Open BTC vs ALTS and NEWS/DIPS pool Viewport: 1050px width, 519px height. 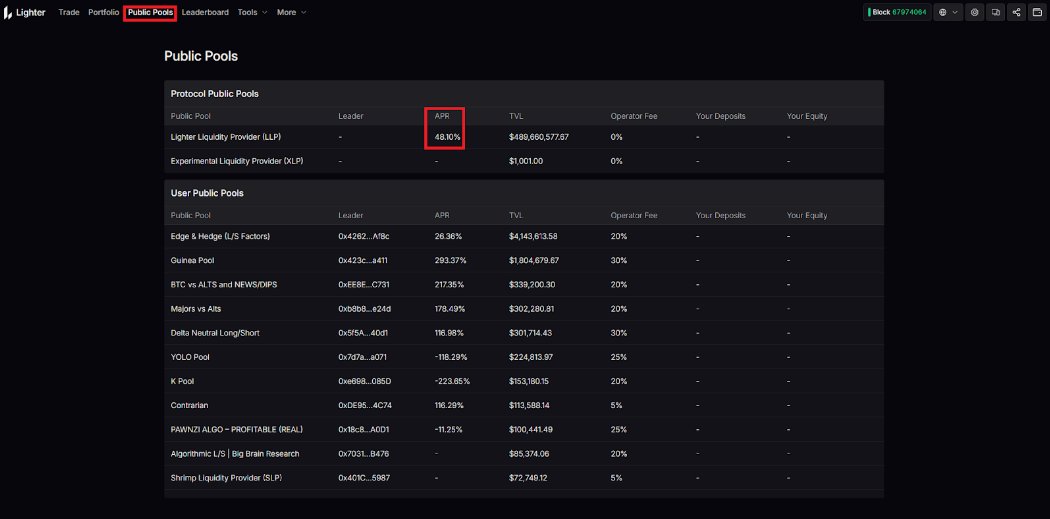(524, 285)
